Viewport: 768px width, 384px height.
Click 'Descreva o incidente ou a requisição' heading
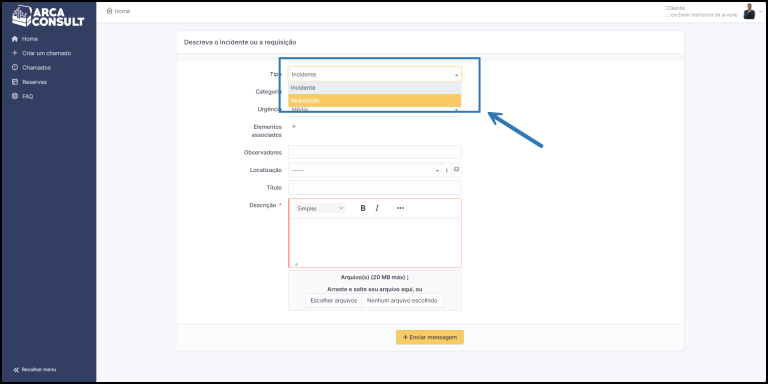tap(240, 43)
